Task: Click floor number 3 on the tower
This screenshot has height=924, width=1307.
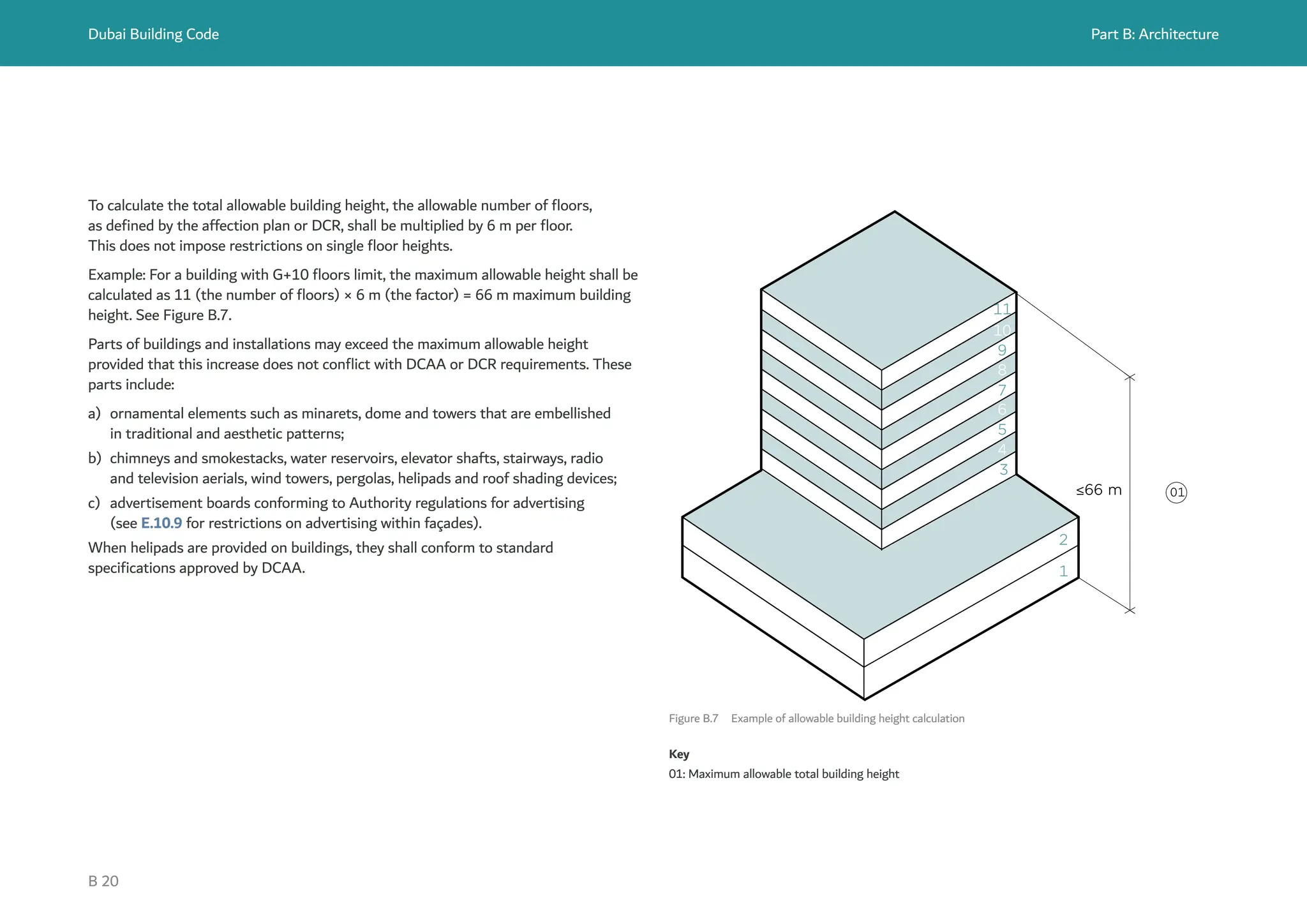Action: click(1003, 470)
